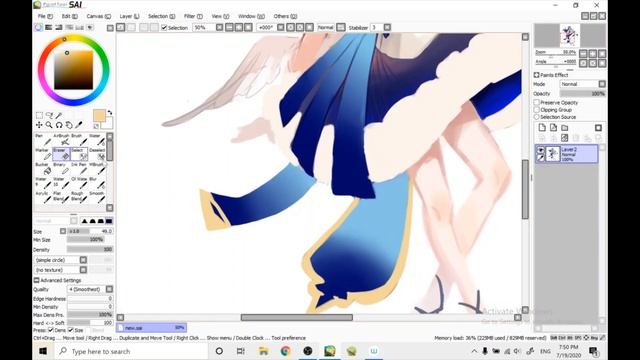Image resolution: width=640 pixels, height=360 pixels.
Task: Click the canvas horizontal scrollbar thumb
Action: tap(297, 318)
